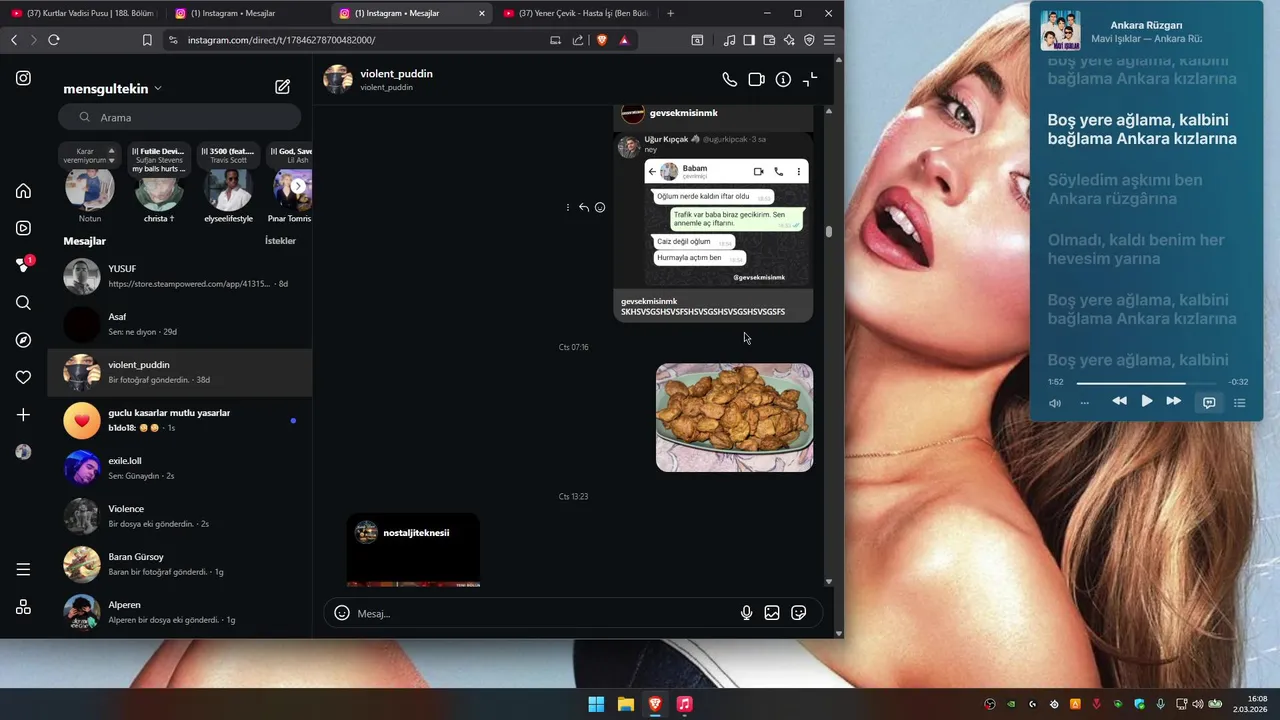Screen dimensions: 1280x720
Task: Open a new browser tab
Action: (670, 13)
